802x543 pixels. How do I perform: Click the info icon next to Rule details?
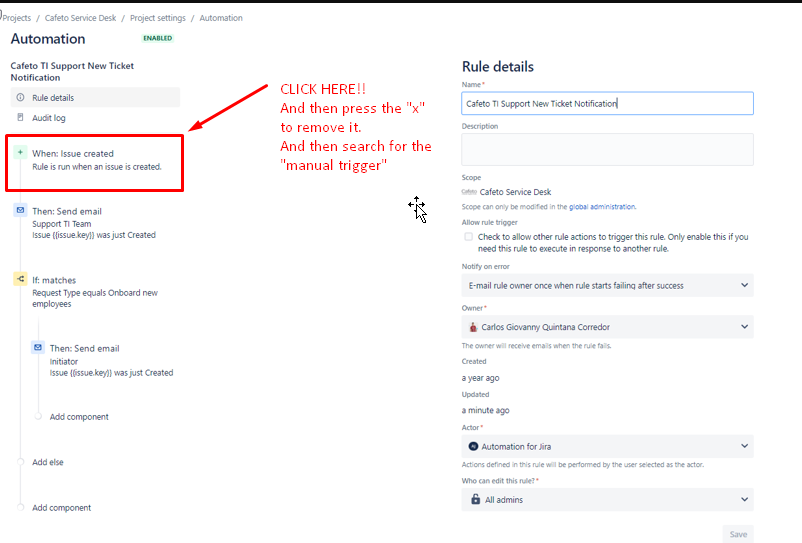point(20,97)
